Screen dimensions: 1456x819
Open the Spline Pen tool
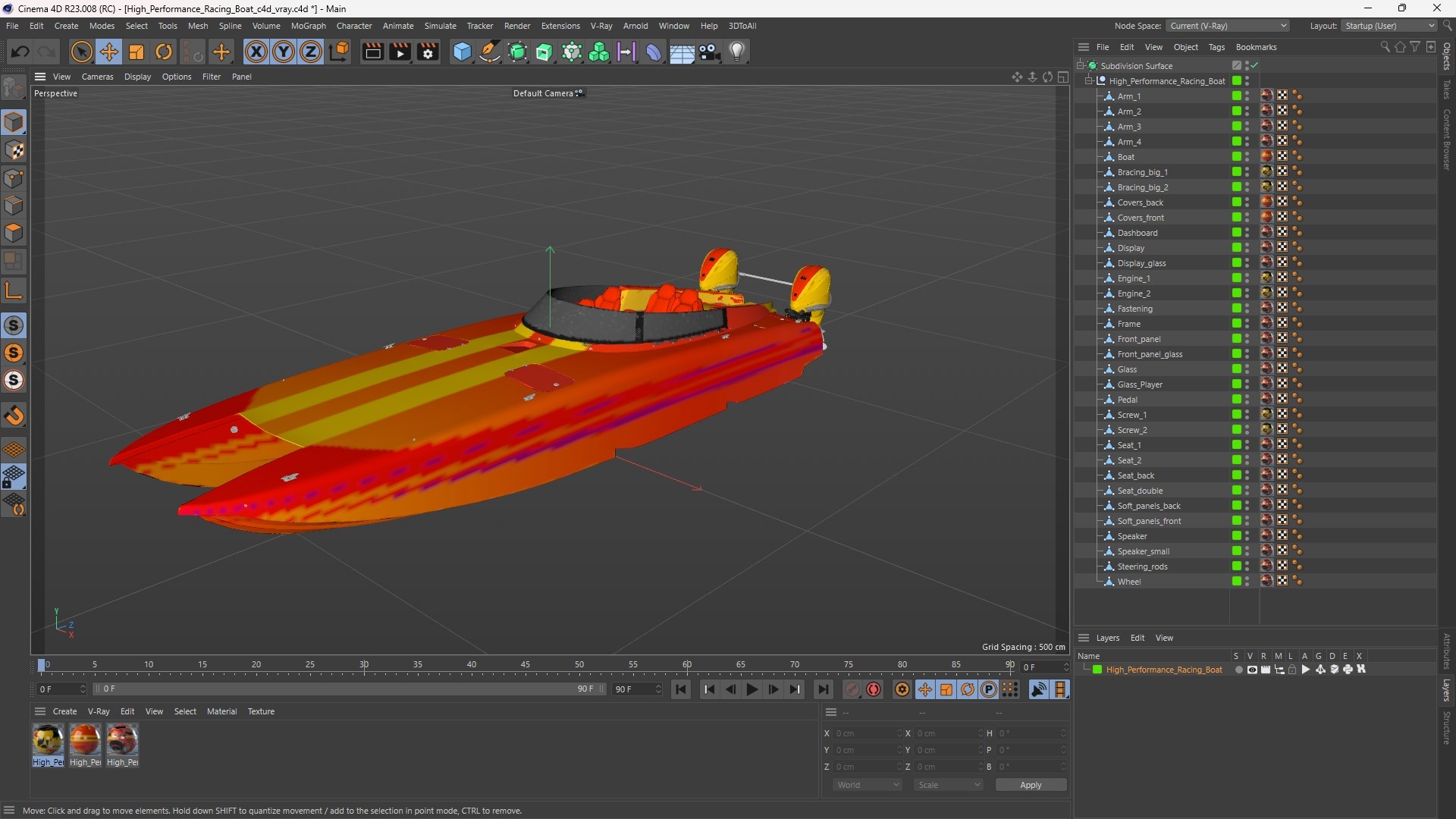coord(490,52)
